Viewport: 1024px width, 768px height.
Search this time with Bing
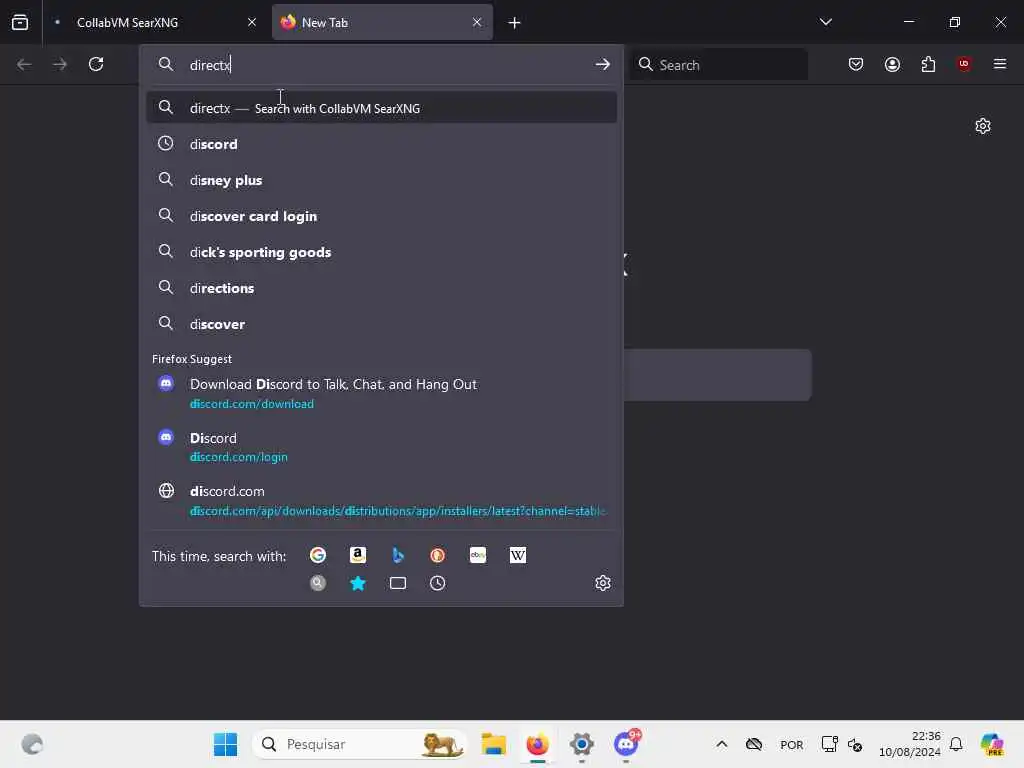click(398, 555)
